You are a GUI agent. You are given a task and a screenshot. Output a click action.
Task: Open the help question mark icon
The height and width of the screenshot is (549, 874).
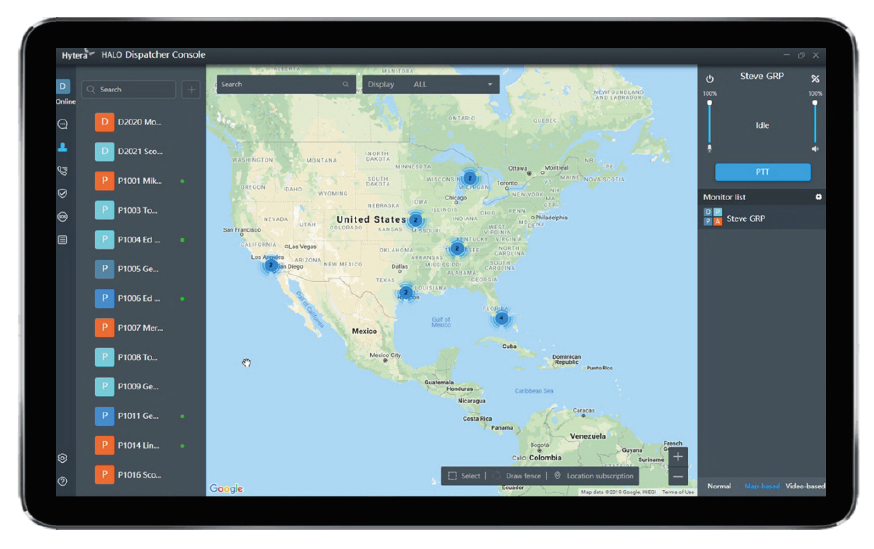pyautogui.click(x=62, y=481)
